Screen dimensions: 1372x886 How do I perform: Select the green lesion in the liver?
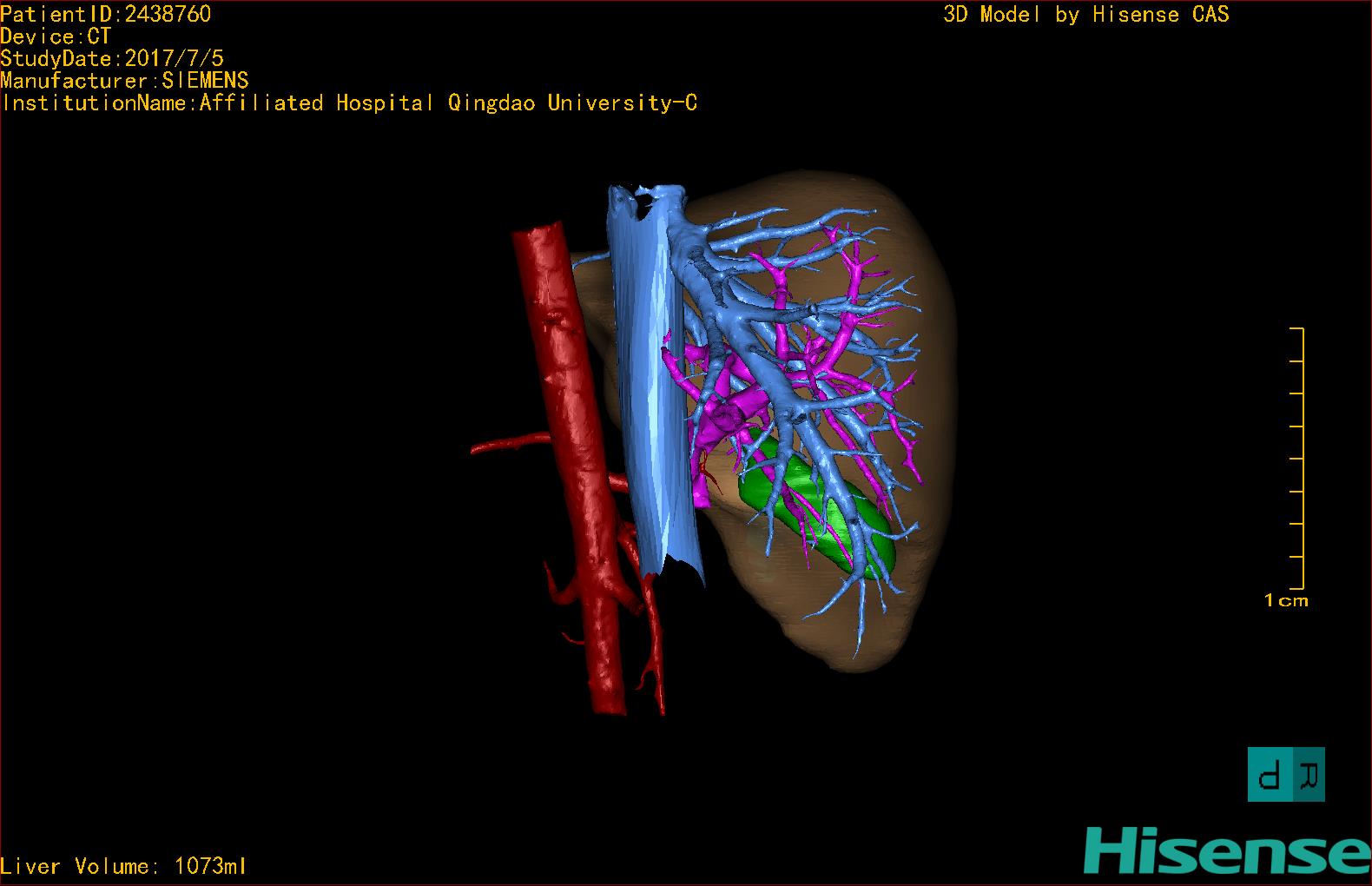816,504
